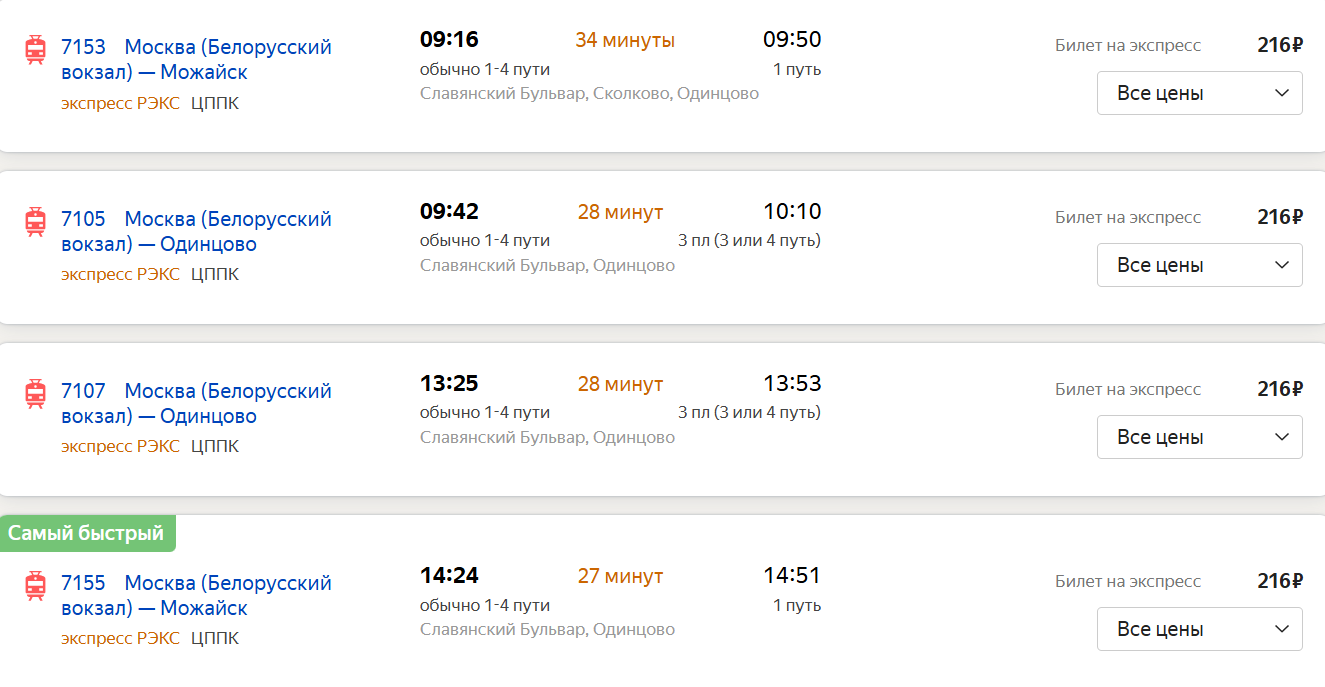
Task: Open train 7155 Москва — Можайск link
Action: (x=196, y=595)
